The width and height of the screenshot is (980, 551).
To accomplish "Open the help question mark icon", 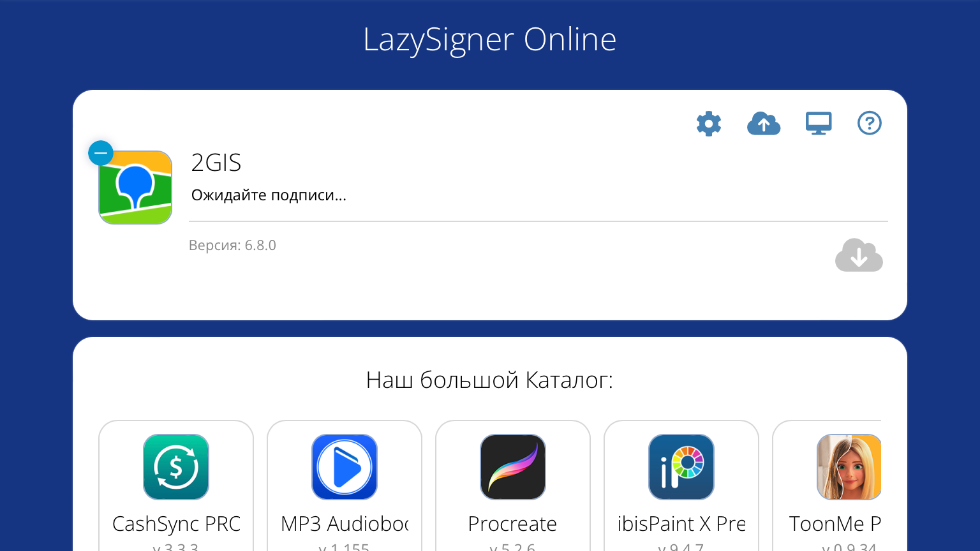I will 869,124.
